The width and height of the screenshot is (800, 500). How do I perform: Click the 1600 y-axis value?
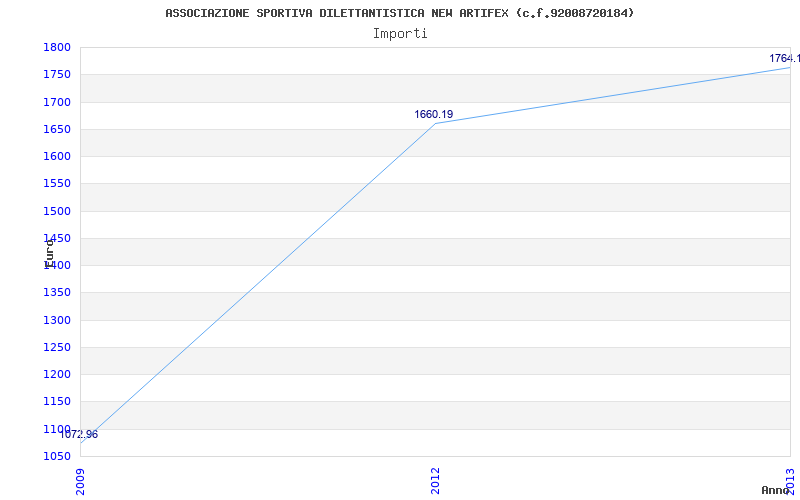pyautogui.click(x=57, y=156)
